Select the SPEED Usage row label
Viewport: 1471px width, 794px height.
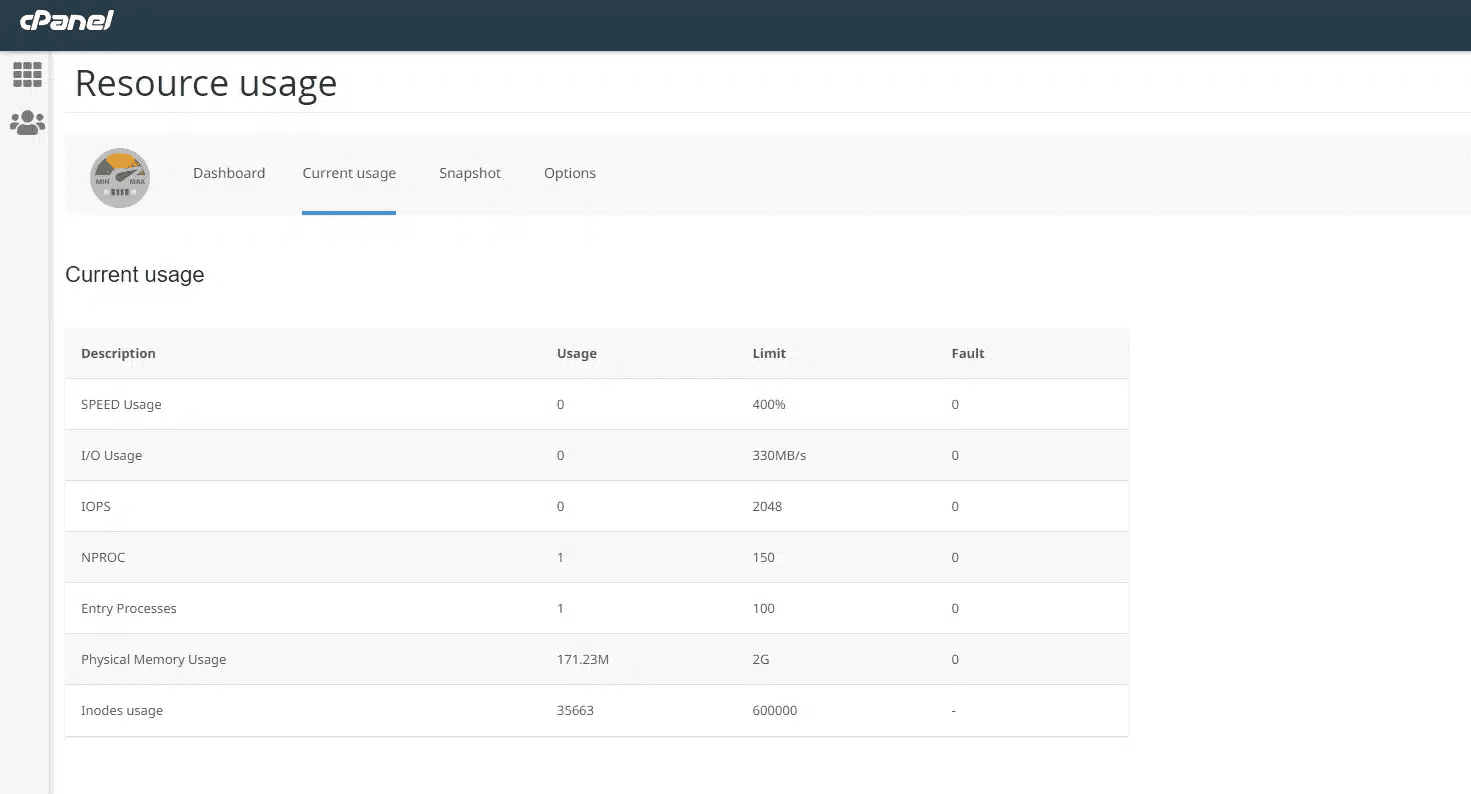pyautogui.click(x=121, y=404)
